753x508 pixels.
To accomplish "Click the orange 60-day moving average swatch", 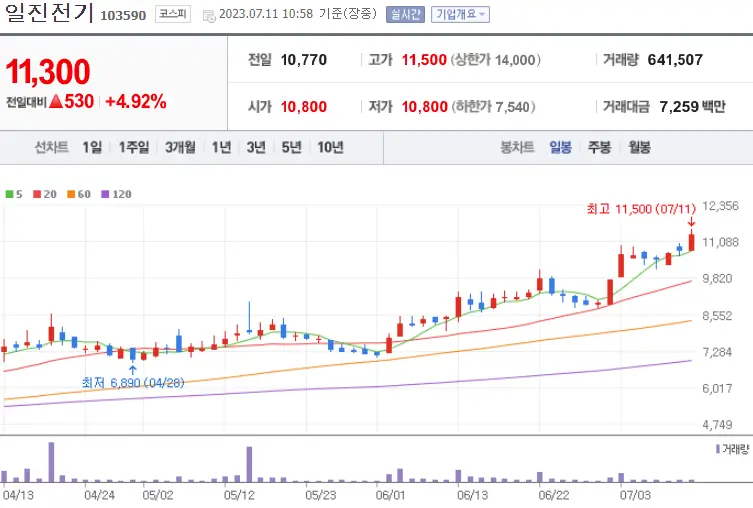I will point(71,194).
